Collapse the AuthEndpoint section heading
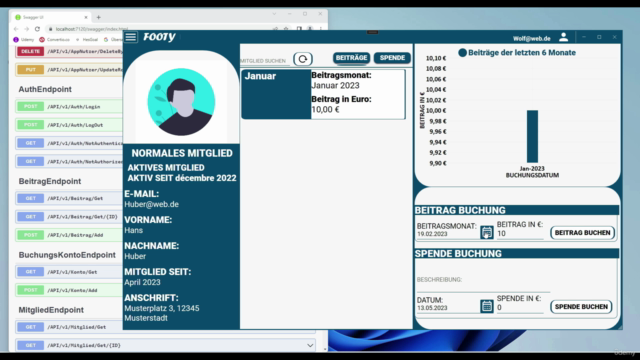 45,89
